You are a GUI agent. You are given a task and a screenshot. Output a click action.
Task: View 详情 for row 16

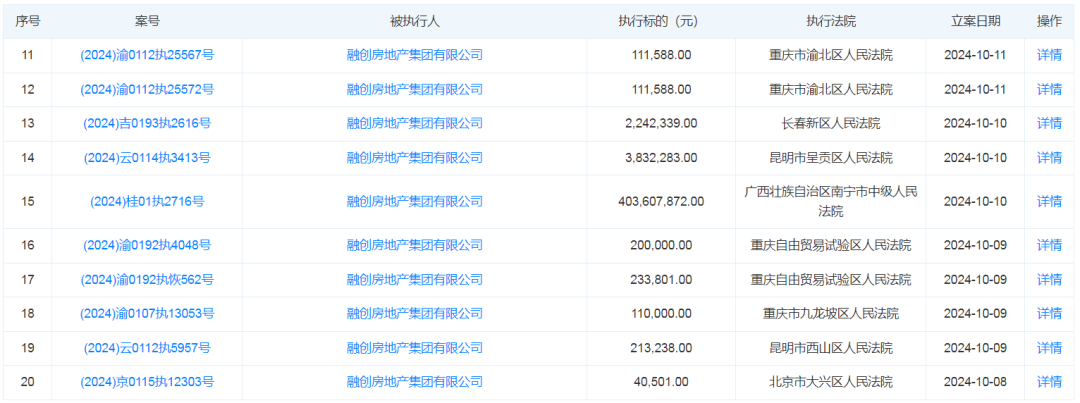[x=1049, y=245]
